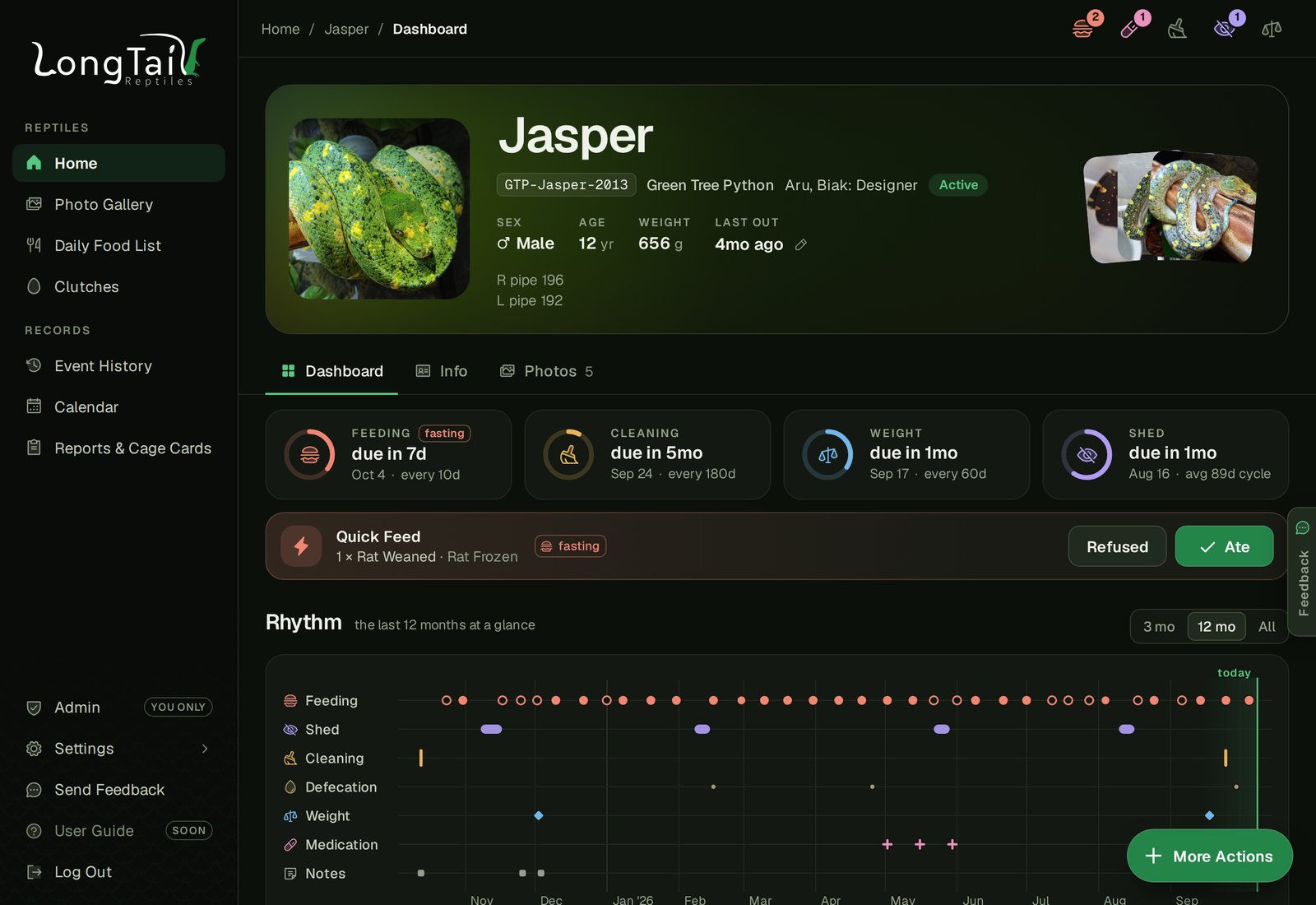Log Out from the sidebar
The height and width of the screenshot is (905, 1316).
pos(118,872)
